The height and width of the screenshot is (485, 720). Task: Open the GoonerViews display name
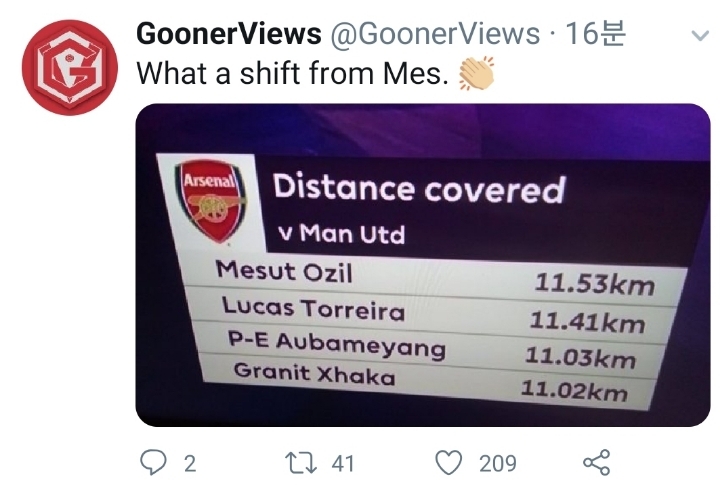click(x=228, y=33)
